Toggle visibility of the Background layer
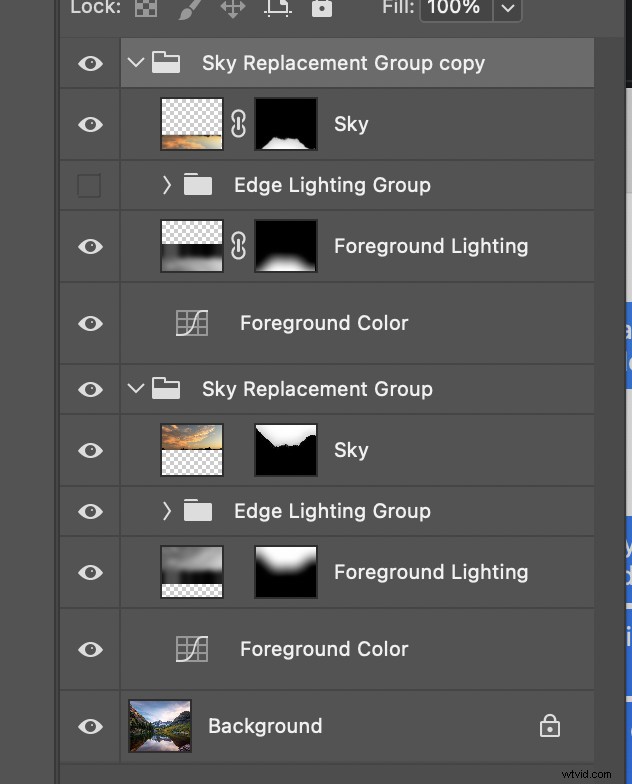 pos(90,726)
